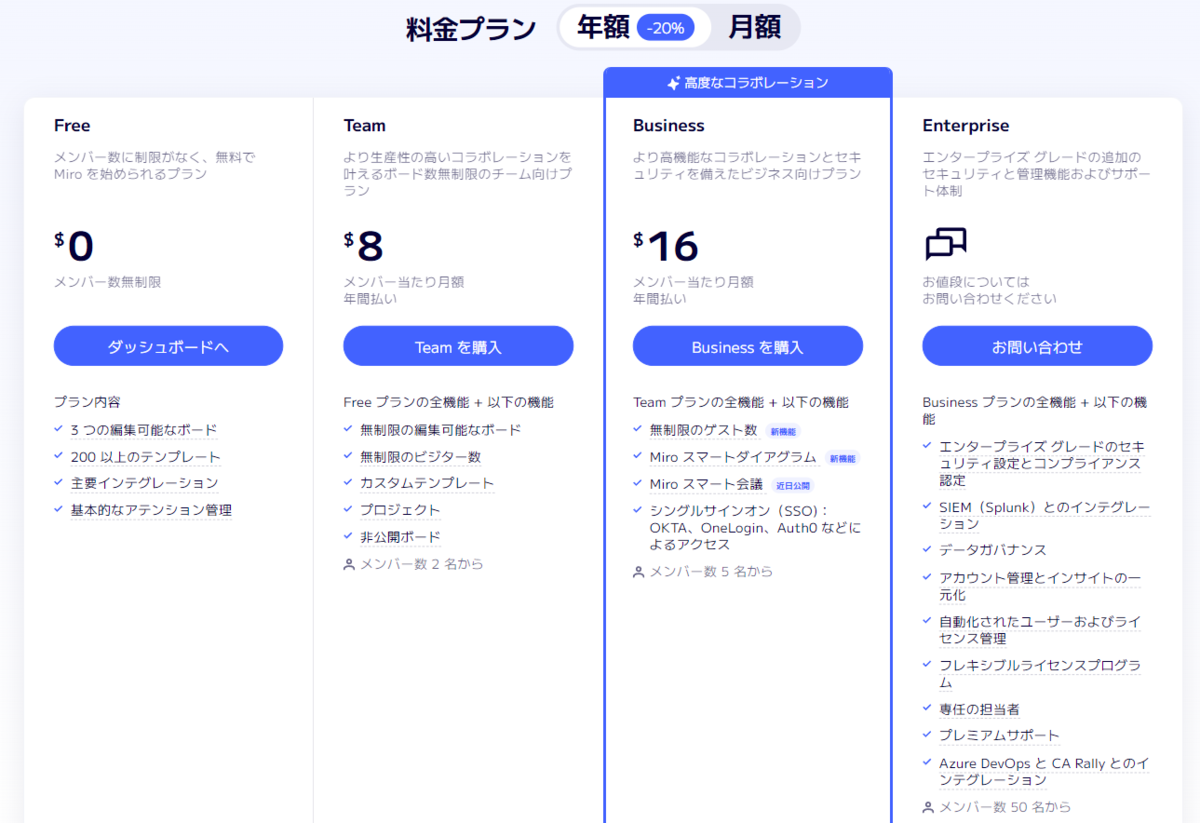Click the ダッシュボードへ button
1200x823 pixels.
tap(168, 346)
